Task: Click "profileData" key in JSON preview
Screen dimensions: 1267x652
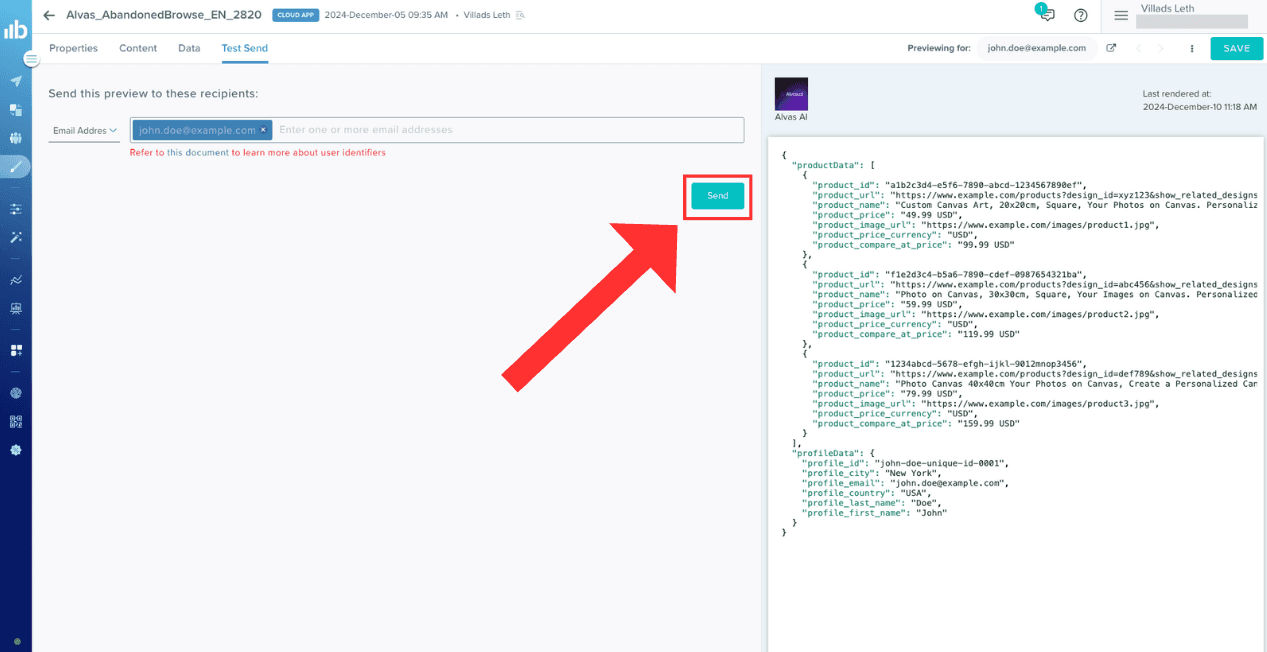Action: [826, 453]
